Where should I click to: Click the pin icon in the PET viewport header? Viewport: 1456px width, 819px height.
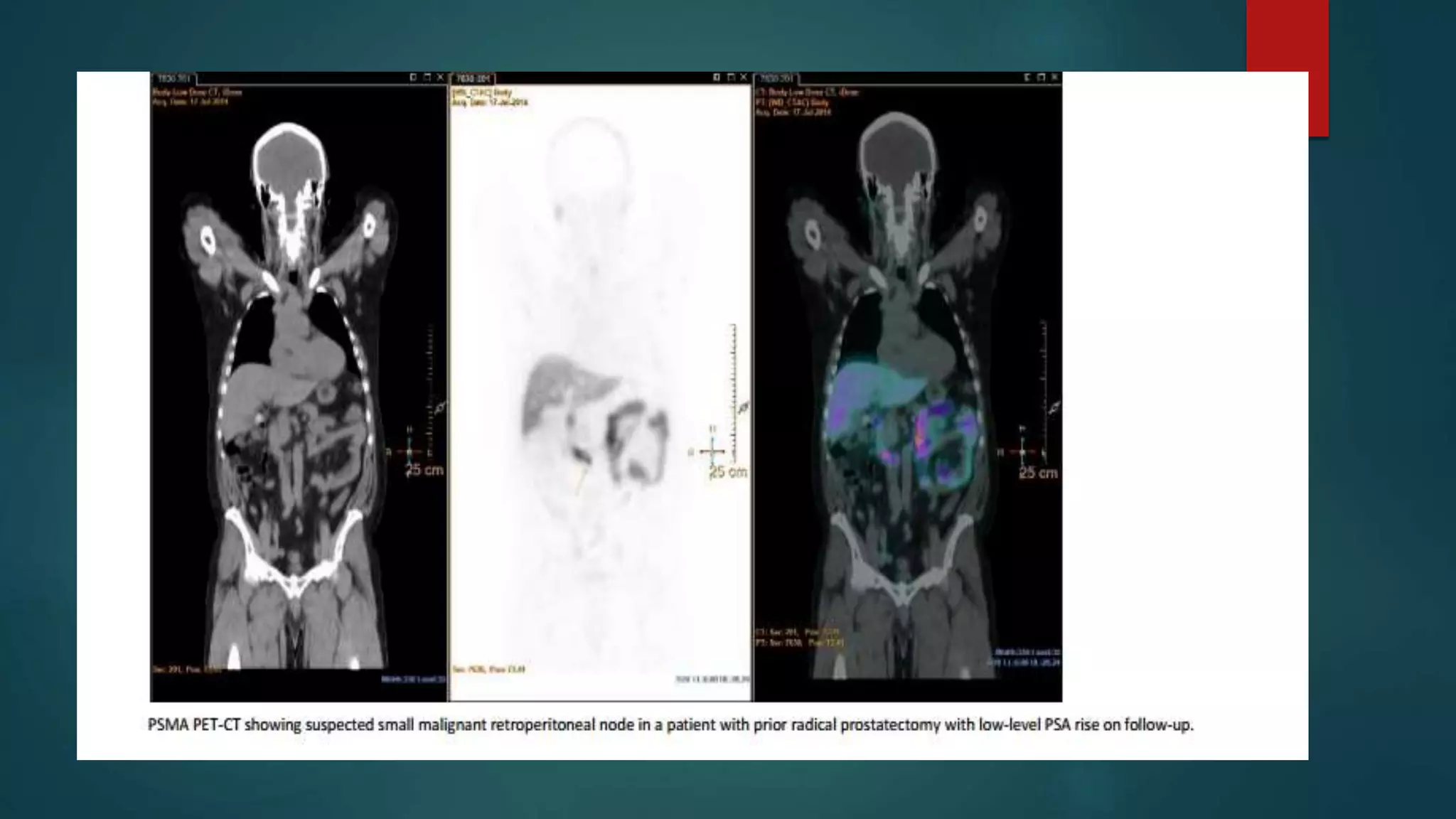[x=717, y=77]
